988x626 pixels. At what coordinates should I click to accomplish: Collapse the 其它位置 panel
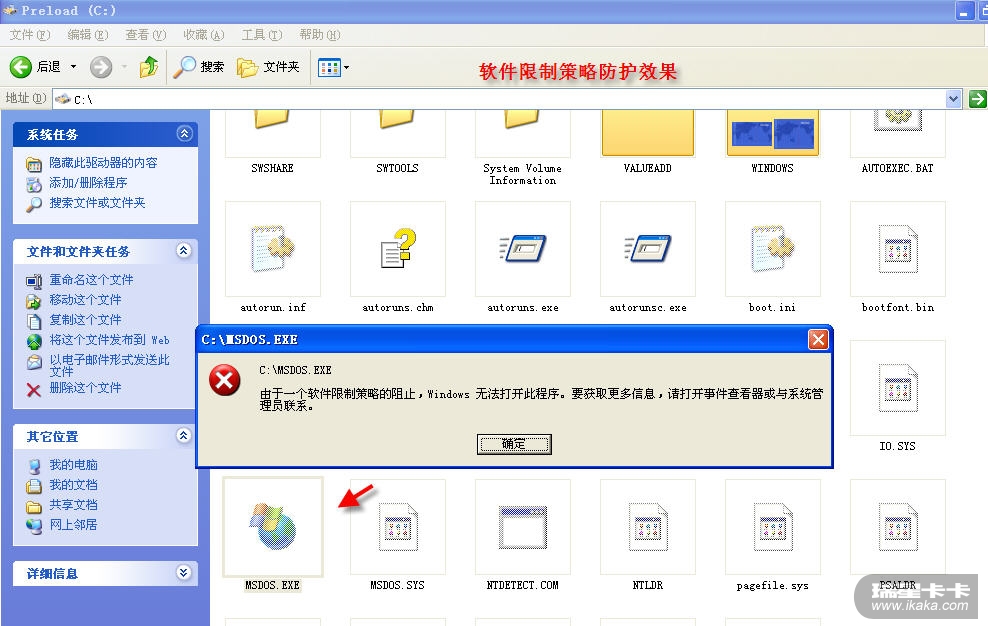tap(183, 436)
